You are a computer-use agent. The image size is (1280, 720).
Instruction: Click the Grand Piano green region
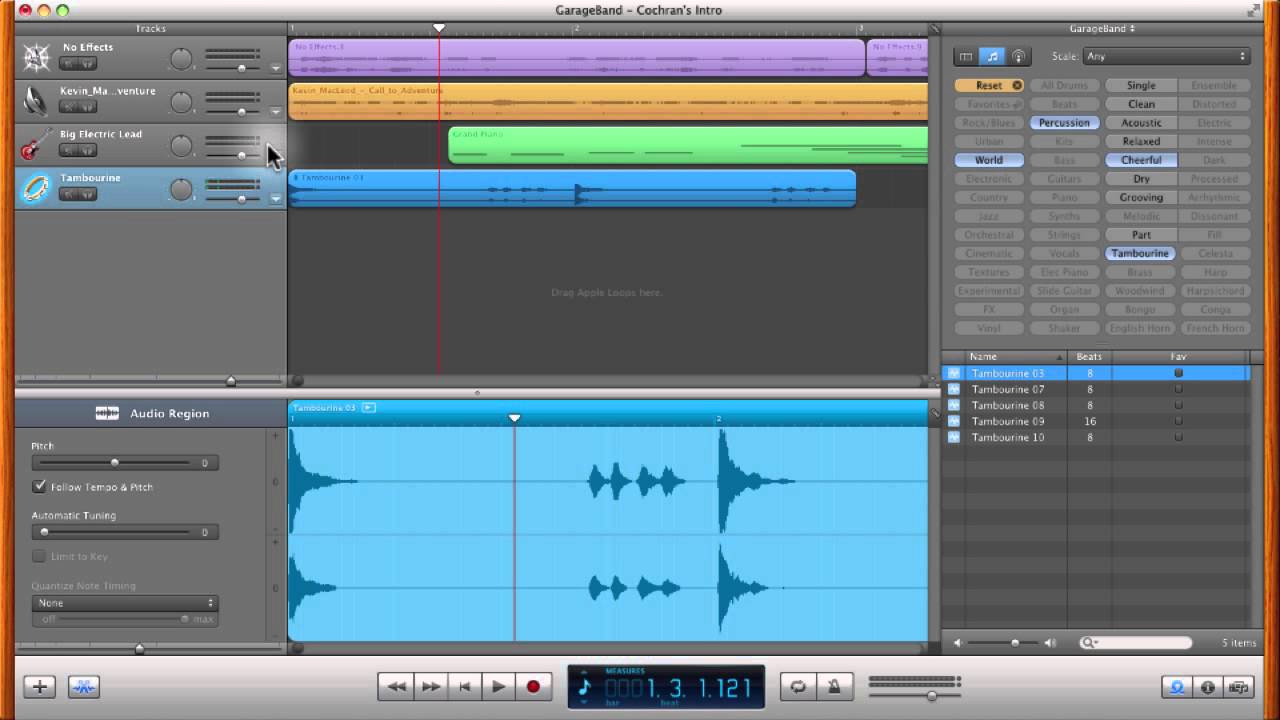[x=688, y=145]
